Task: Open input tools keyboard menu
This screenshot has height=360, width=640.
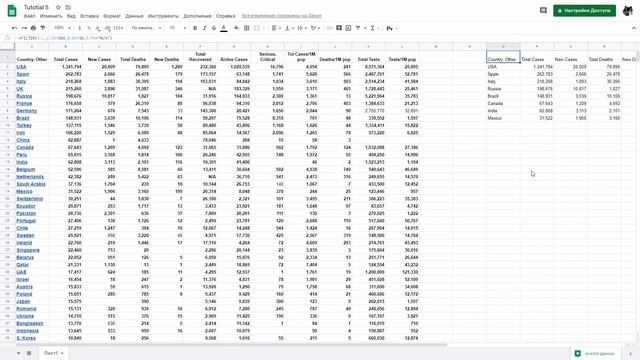Action: 391,28
